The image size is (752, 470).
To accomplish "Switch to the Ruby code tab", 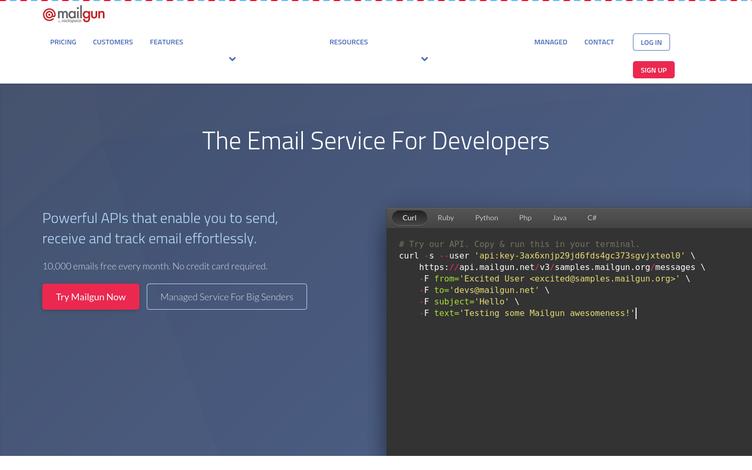I will pos(446,218).
